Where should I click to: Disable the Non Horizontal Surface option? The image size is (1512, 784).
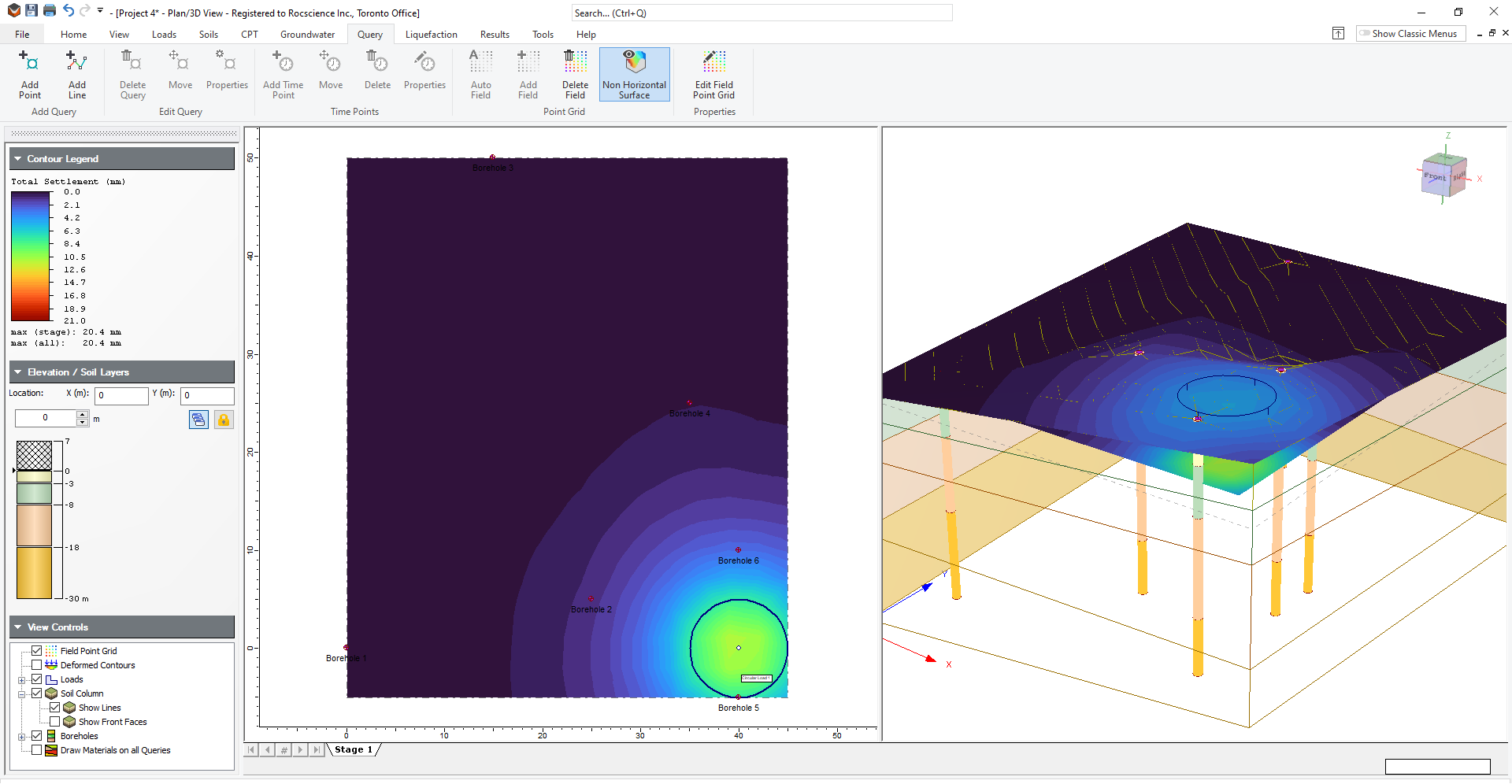pyautogui.click(x=634, y=73)
